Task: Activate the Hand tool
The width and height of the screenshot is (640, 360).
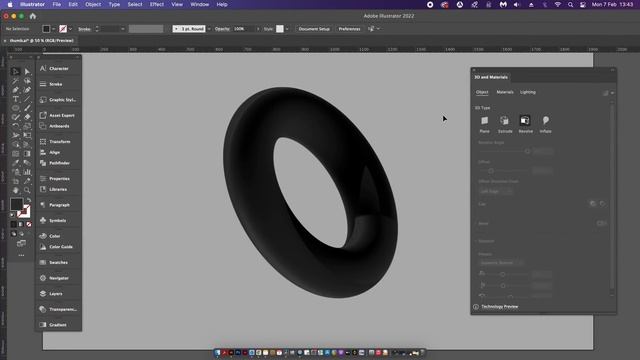Action: 16,190
